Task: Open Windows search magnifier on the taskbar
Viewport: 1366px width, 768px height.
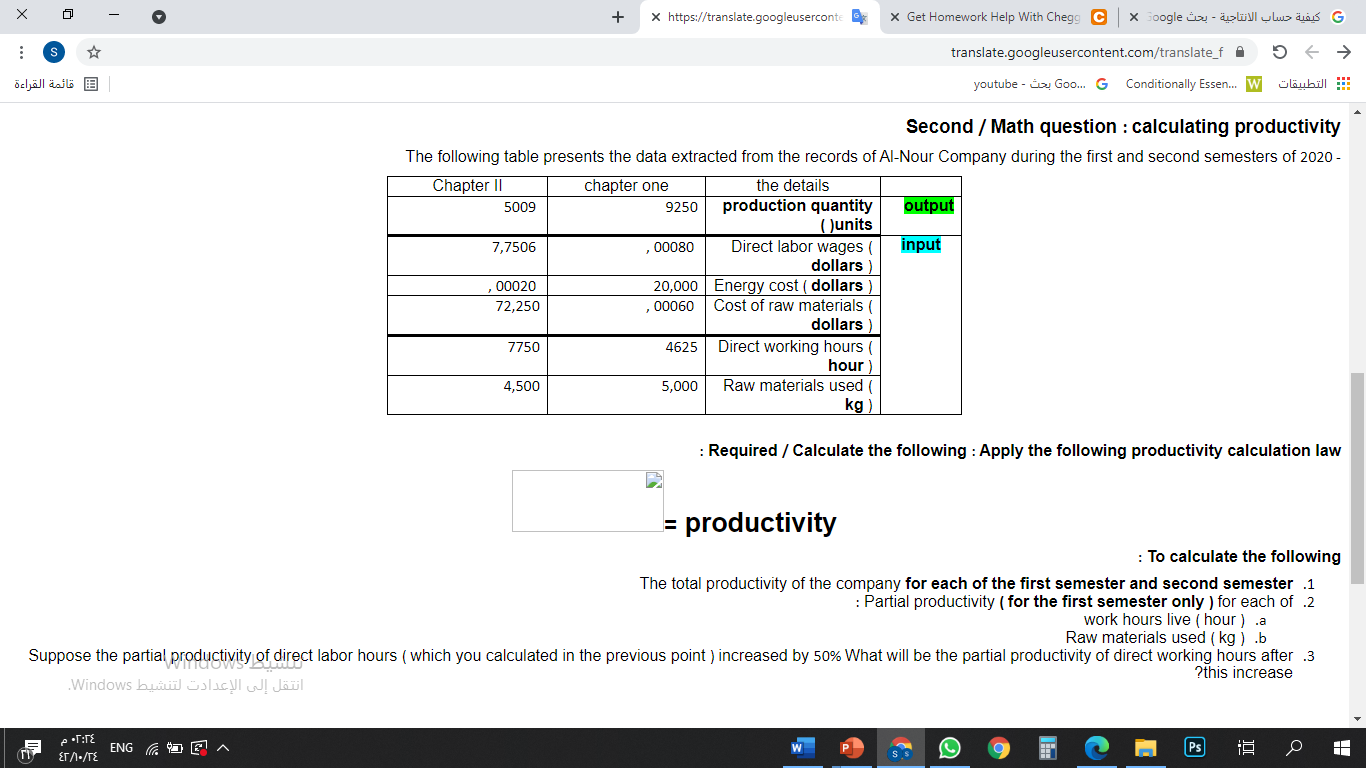Action: coord(1294,748)
